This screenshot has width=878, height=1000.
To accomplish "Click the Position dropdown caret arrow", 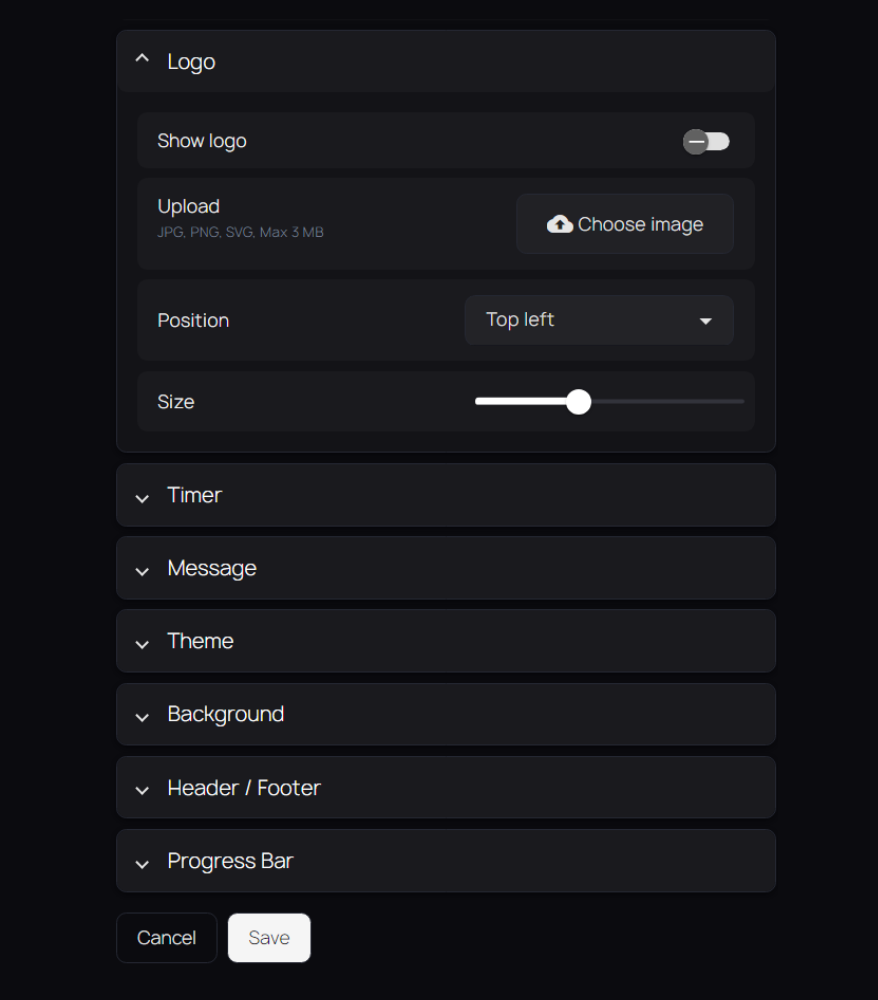I will (x=705, y=321).
